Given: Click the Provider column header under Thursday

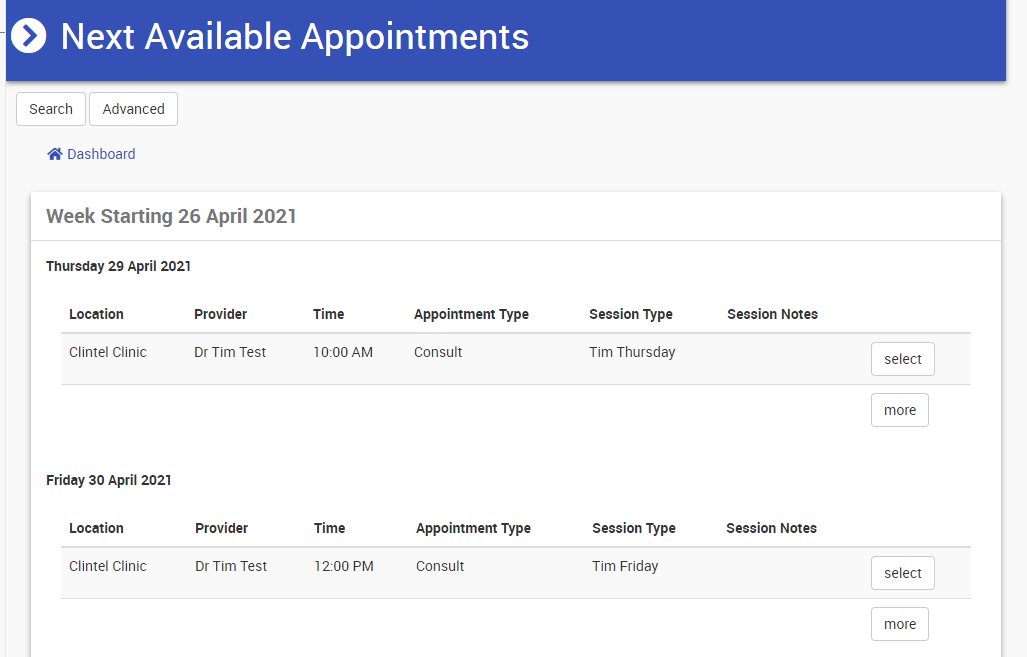Looking at the screenshot, I should tap(220, 314).
